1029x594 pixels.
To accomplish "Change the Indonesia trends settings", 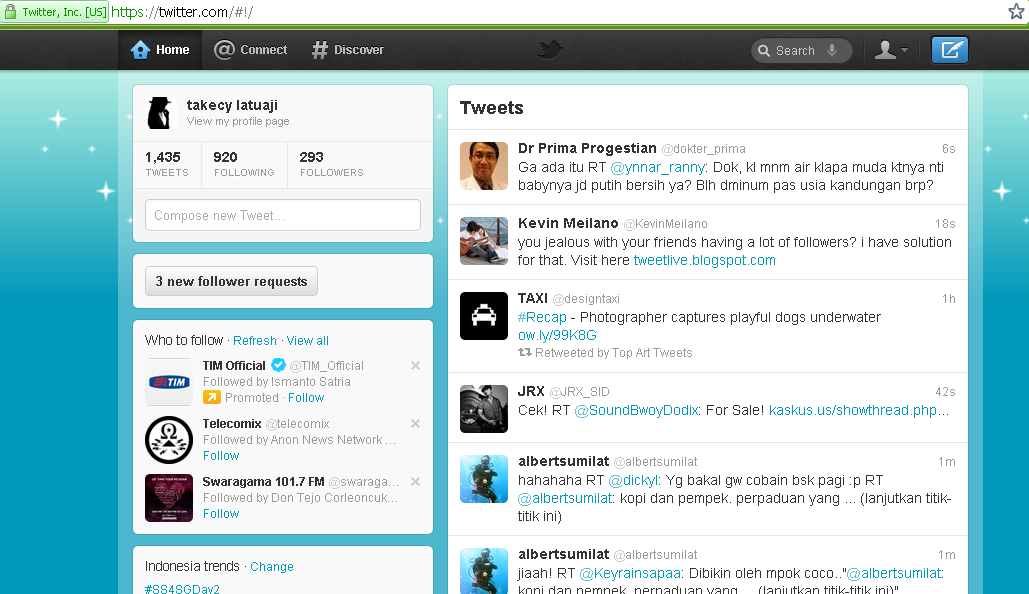I will pyautogui.click(x=271, y=566).
